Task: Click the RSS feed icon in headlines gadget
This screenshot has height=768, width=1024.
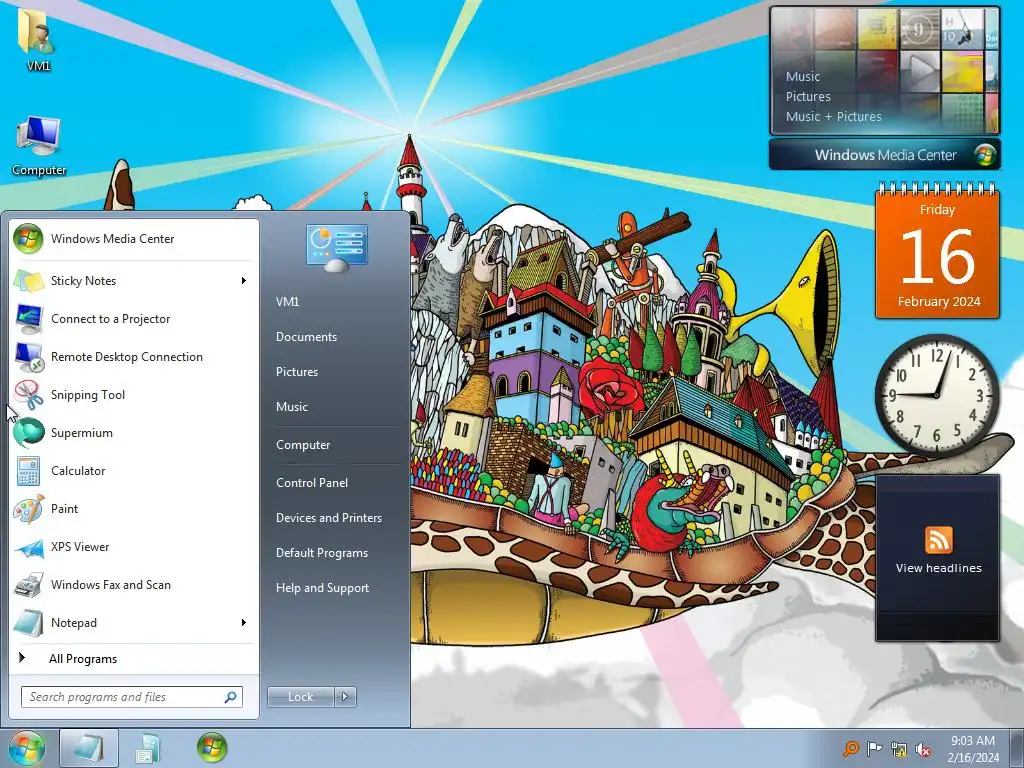Action: pyautogui.click(x=938, y=540)
